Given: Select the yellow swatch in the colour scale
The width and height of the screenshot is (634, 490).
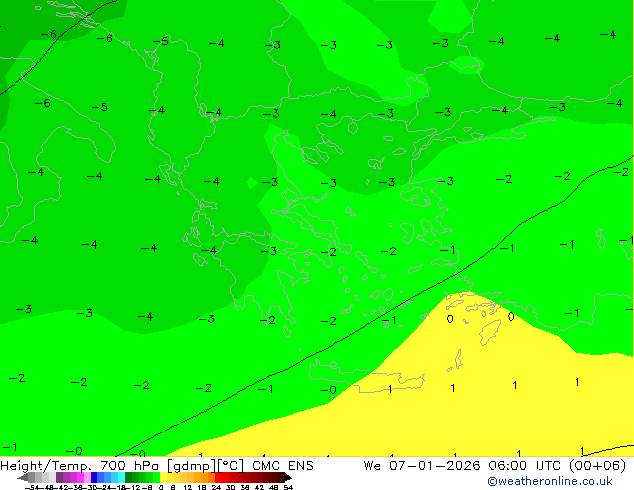Looking at the screenshot, I should click(x=163, y=477).
